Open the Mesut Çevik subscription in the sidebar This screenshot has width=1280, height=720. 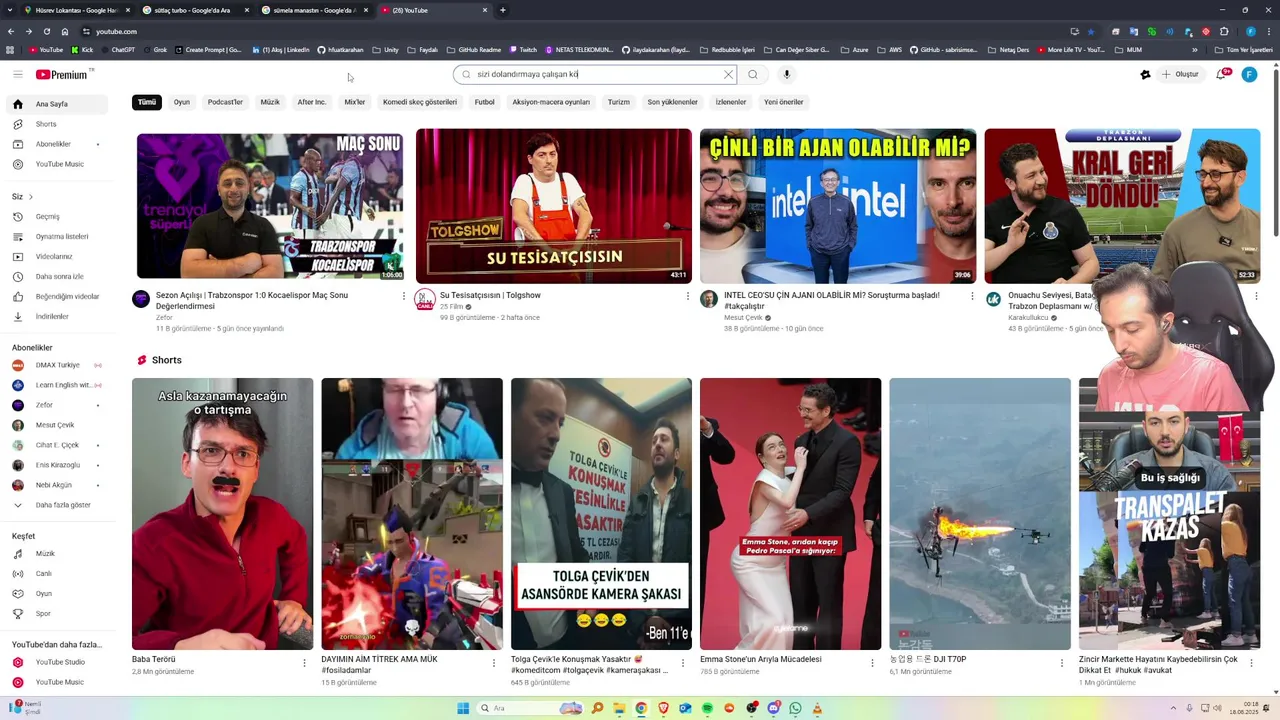(x=57, y=425)
